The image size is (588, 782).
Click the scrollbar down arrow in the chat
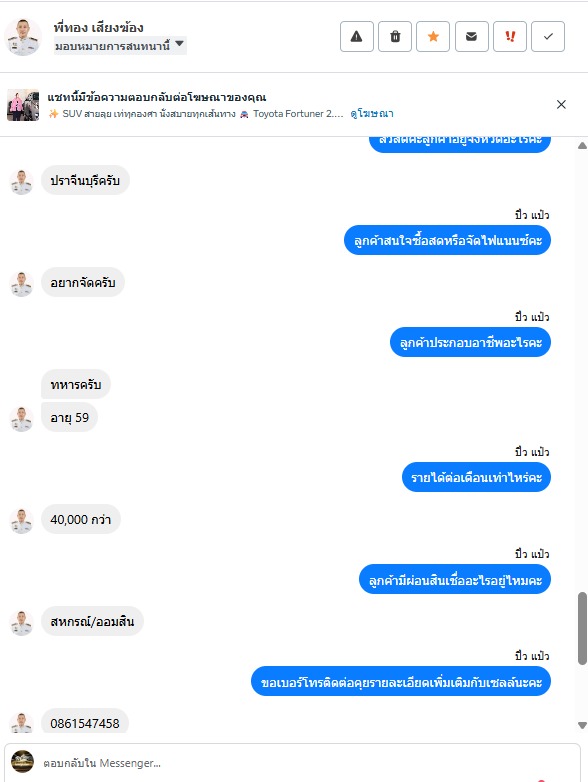coord(582,725)
